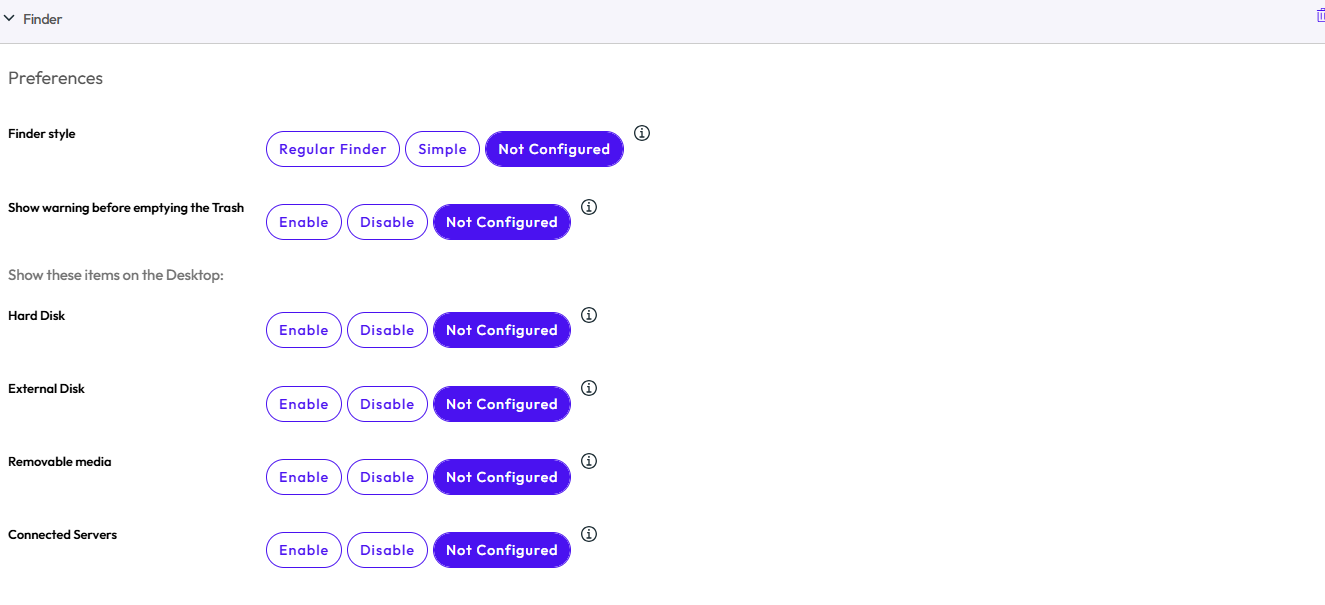Set empty Trash warning to Not Configured
Viewport: 1325px width, 605px height.
tap(502, 222)
